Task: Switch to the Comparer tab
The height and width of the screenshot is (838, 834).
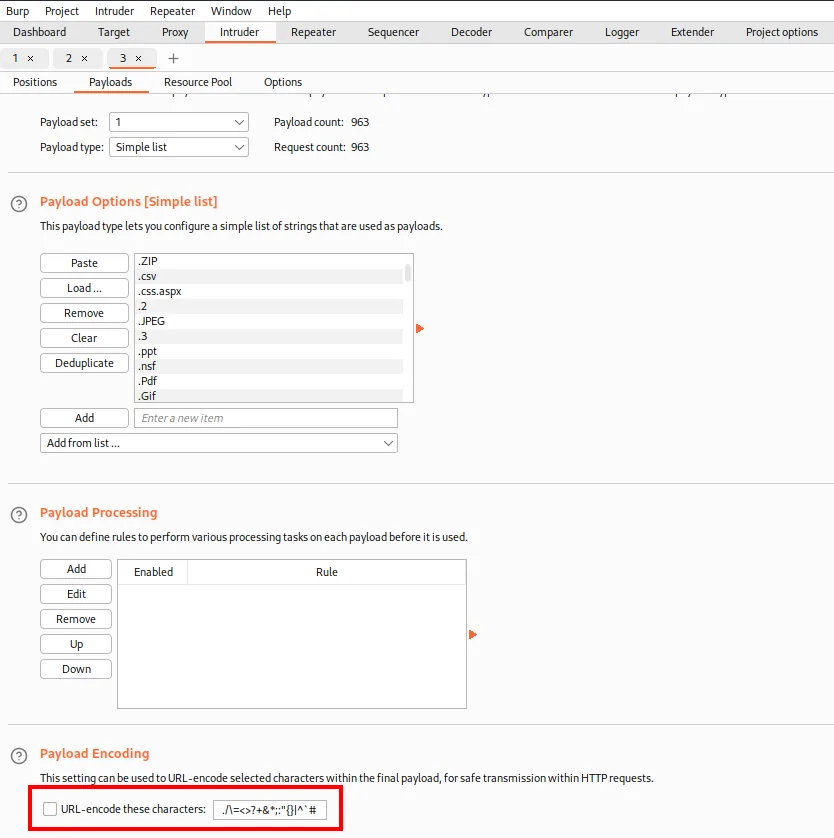Action: (x=548, y=32)
